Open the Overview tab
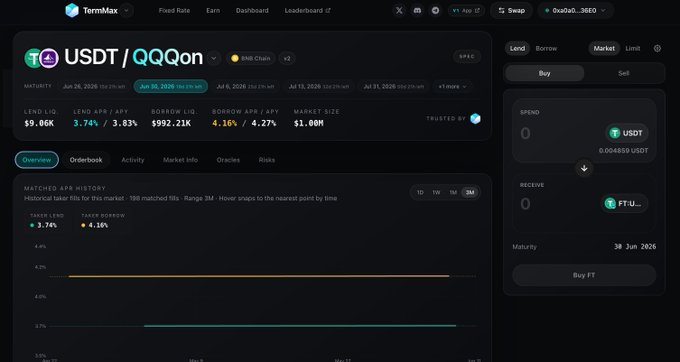 coord(36,160)
